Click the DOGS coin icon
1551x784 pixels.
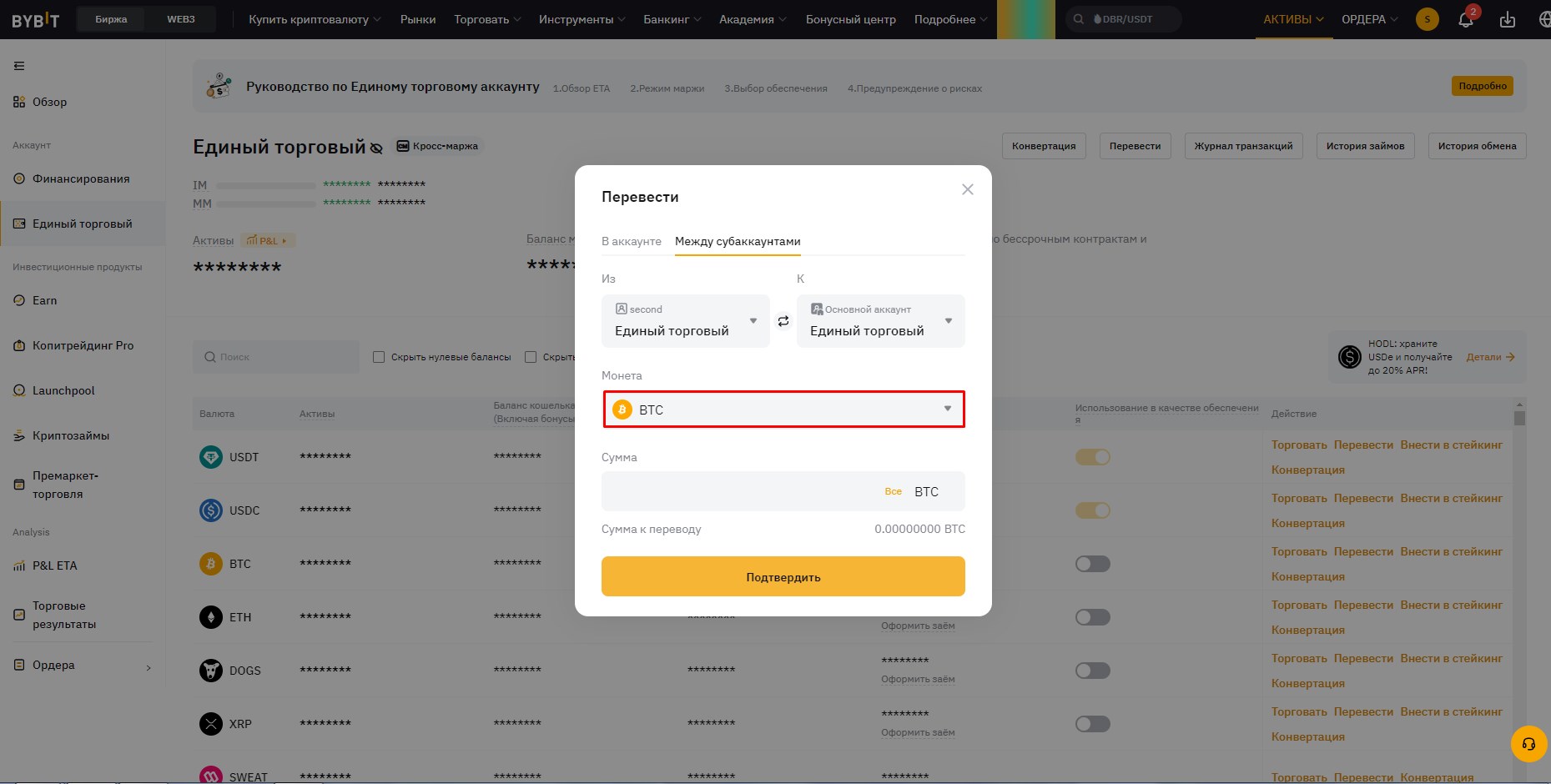click(211, 671)
